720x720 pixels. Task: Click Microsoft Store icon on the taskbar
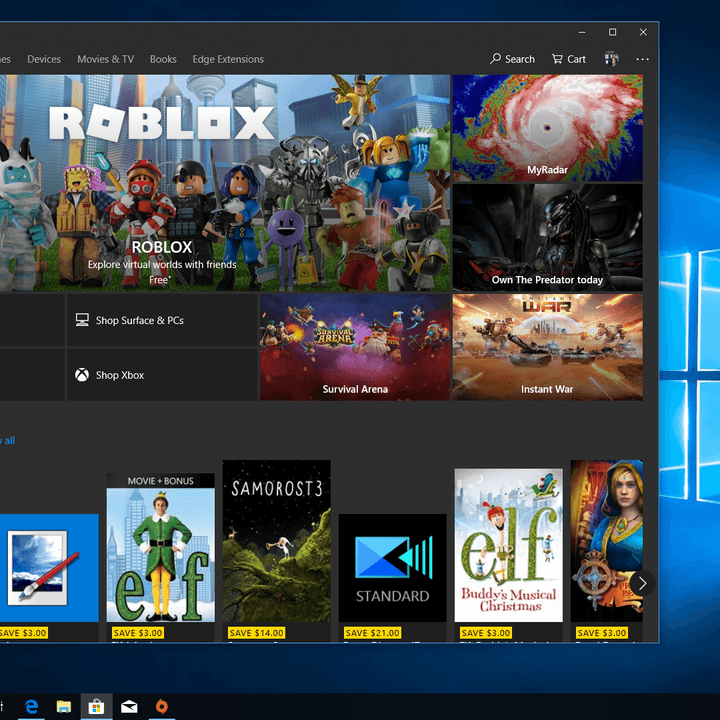96,706
